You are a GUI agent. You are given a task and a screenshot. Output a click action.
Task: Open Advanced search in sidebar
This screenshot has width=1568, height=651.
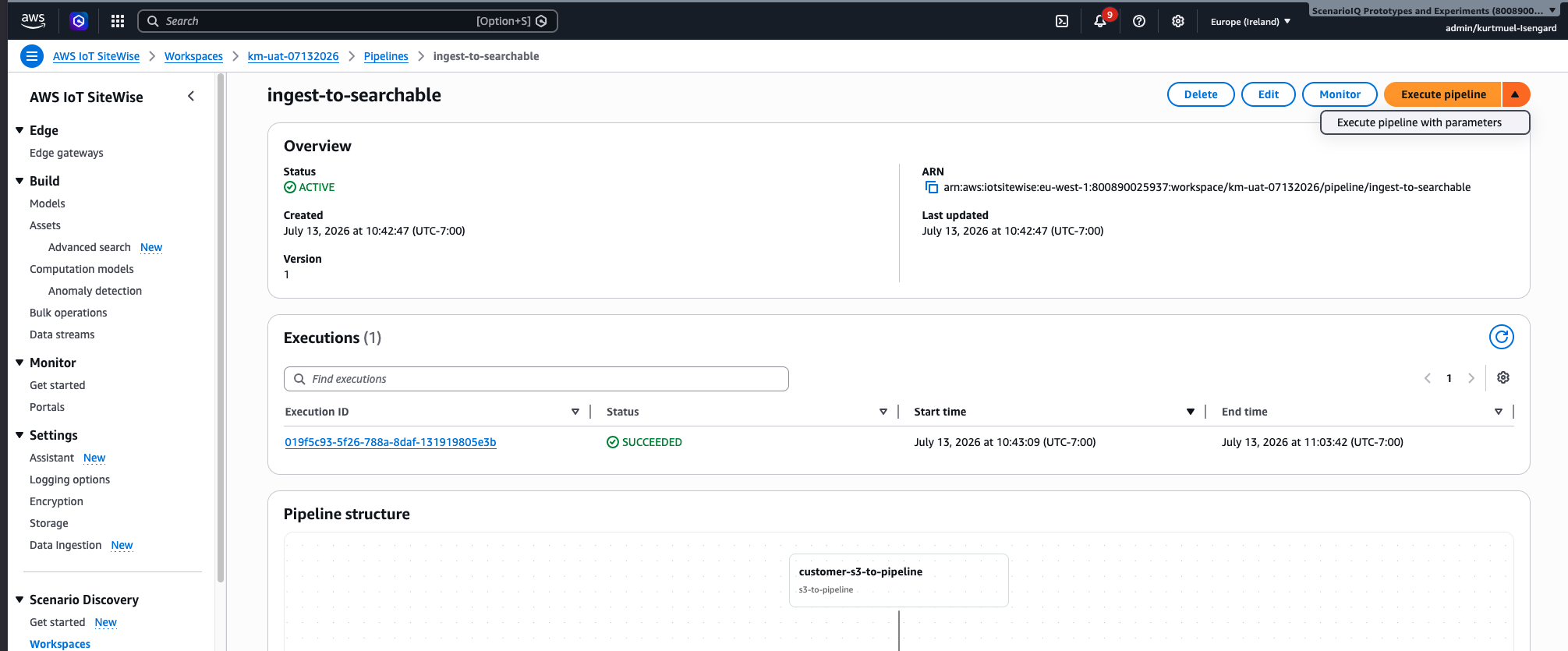pos(90,247)
